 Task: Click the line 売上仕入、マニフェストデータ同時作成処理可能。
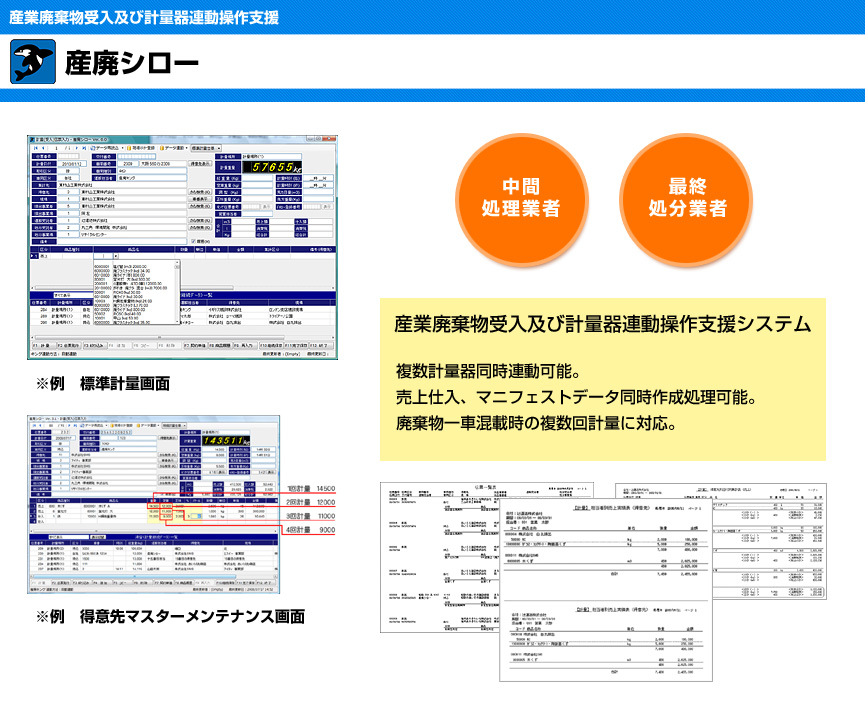pos(576,397)
